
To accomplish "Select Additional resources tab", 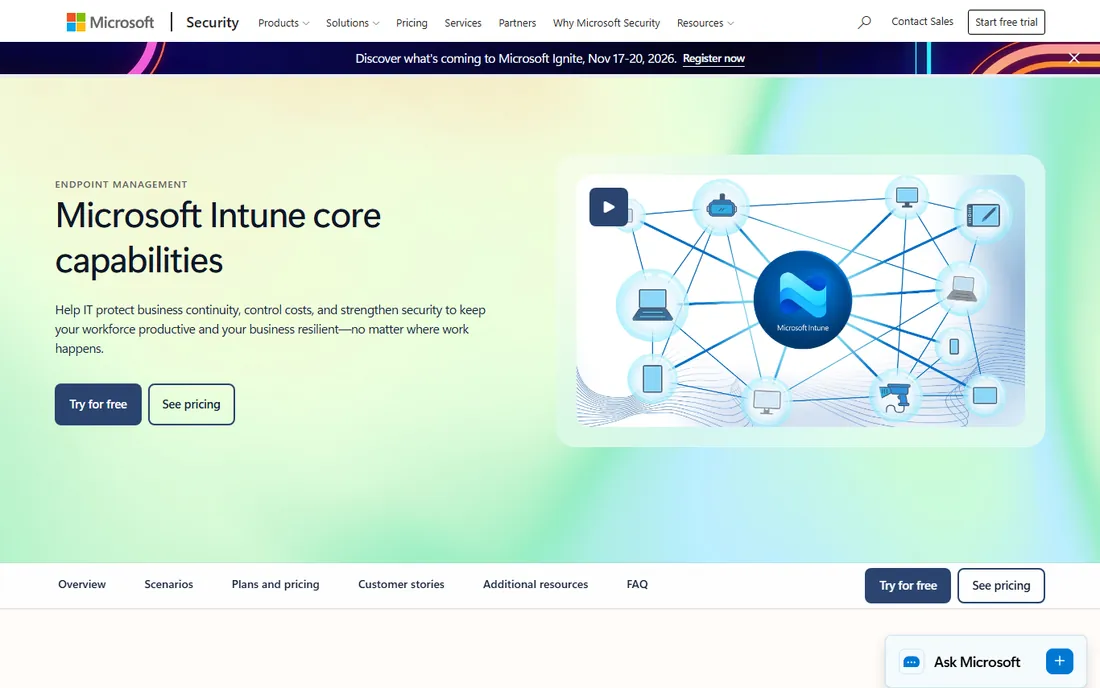I will (x=535, y=584).
